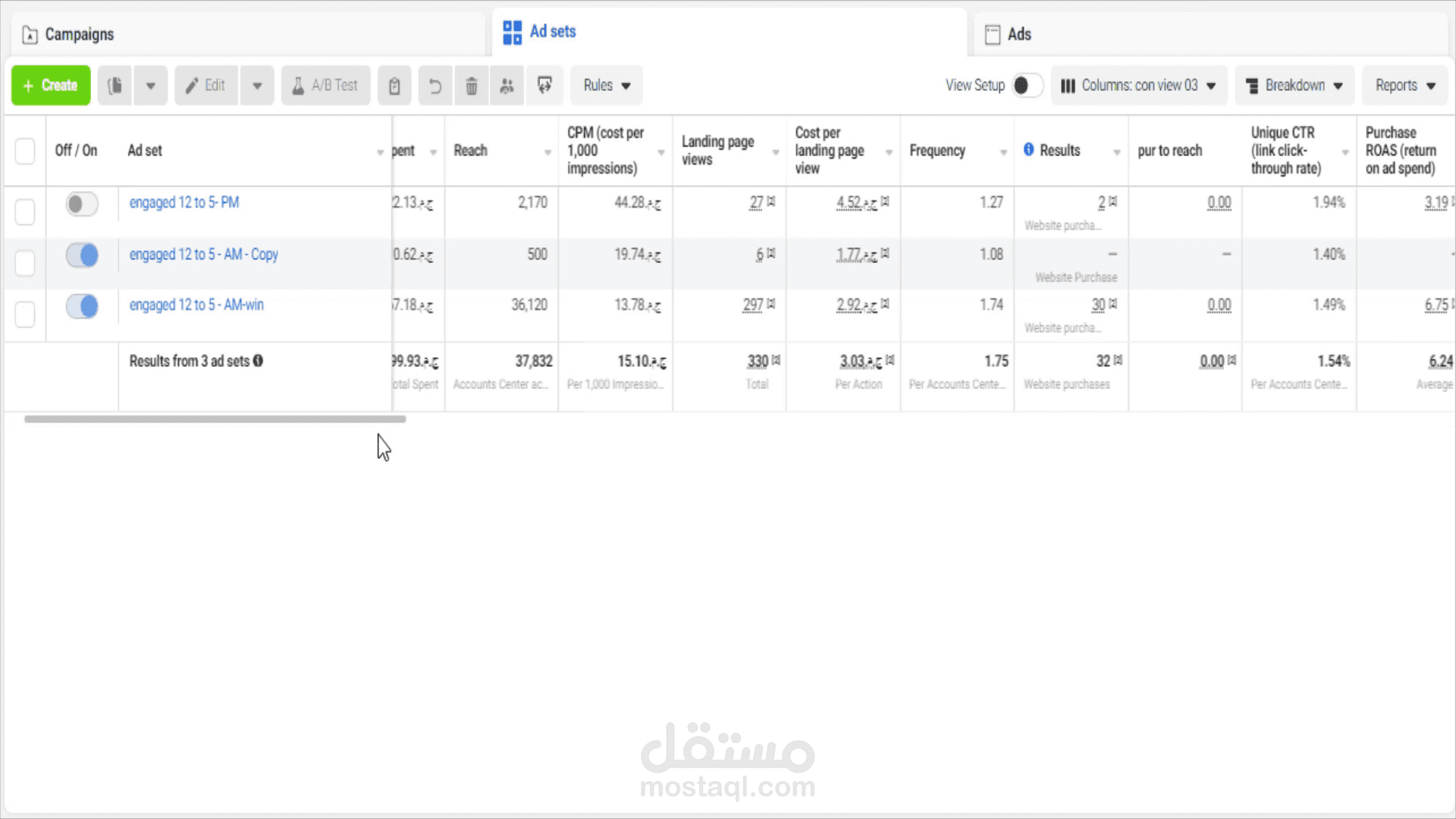Toggle the engaged 12 to 5 - PM ad set
1456x819 pixels.
pyautogui.click(x=80, y=203)
